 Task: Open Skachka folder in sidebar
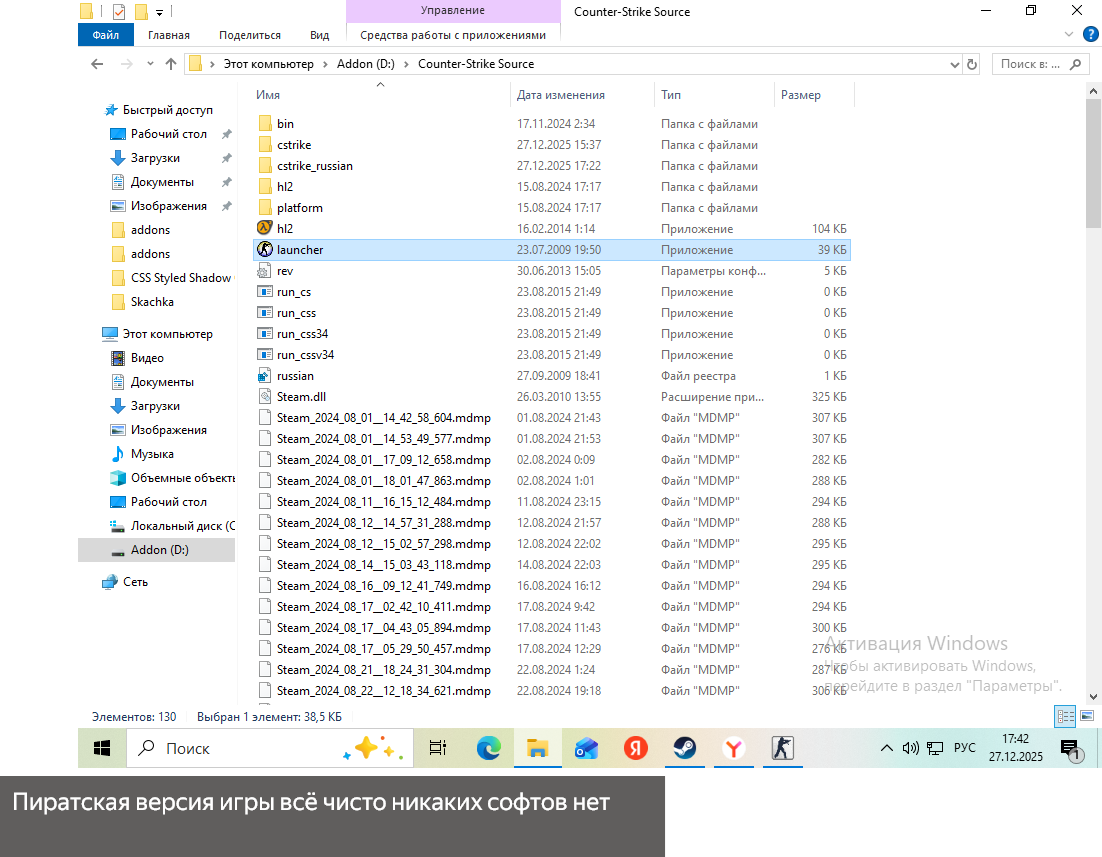point(152,302)
